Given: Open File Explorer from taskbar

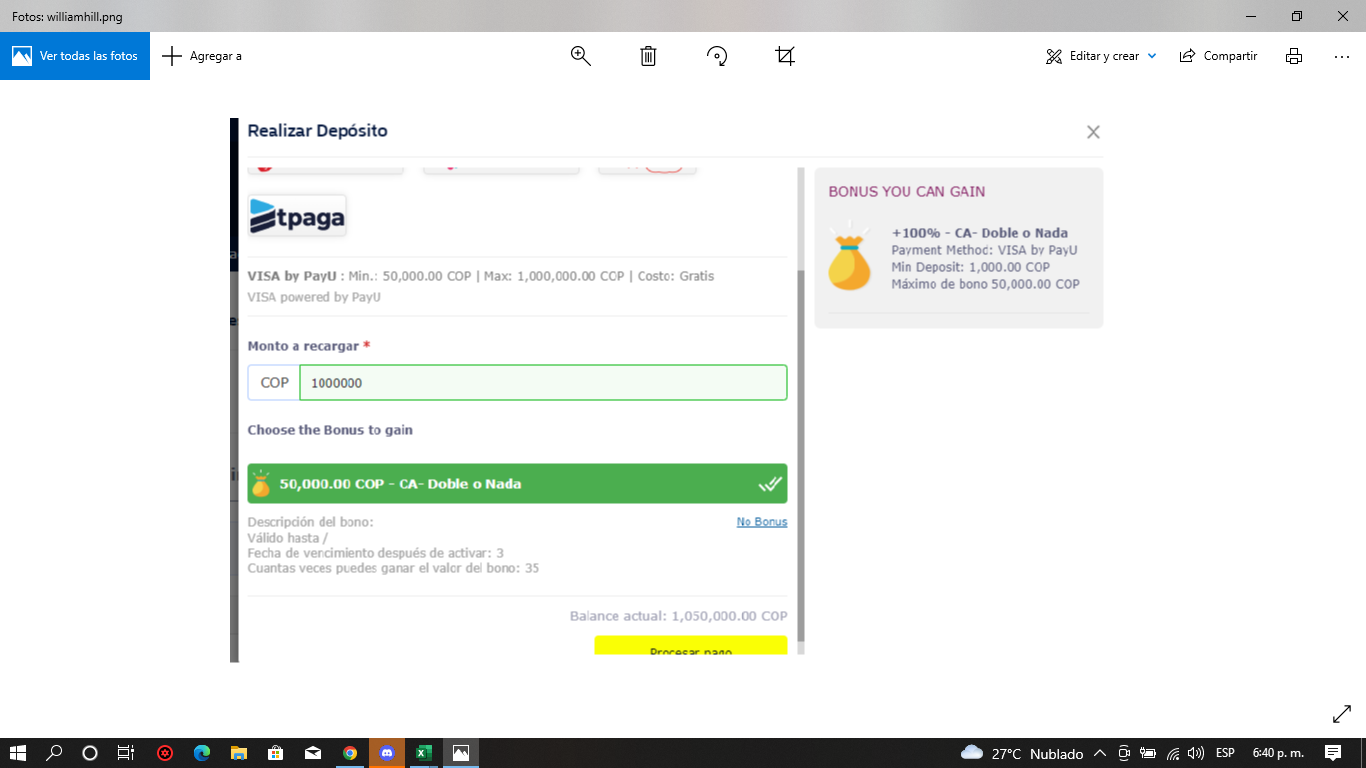Looking at the screenshot, I should pyautogui.click(x=239, y=753).
